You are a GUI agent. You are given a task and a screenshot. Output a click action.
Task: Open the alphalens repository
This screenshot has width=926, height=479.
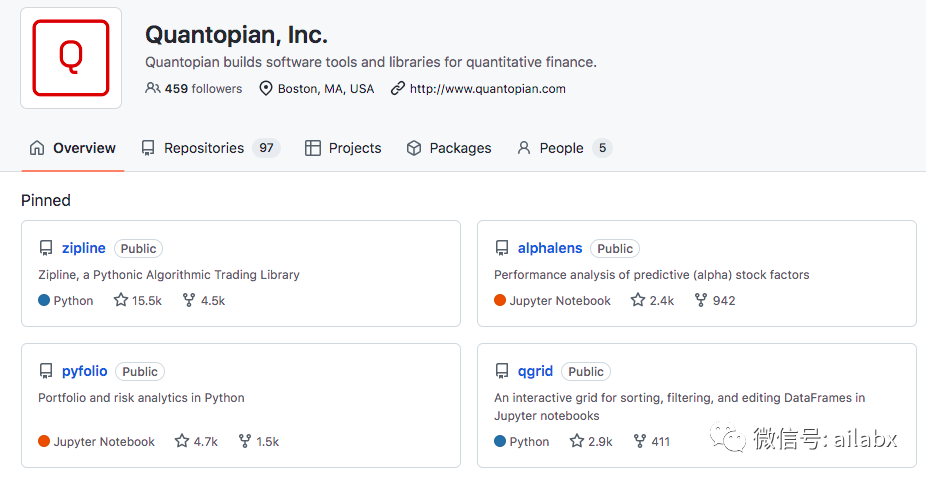click(550, 248)
